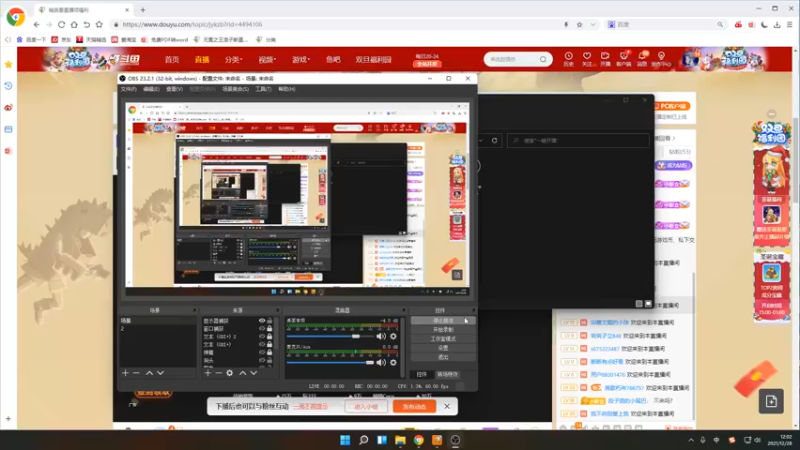The image size is (800, 450).
Task: Toggle visibility of 文本 (GDI+) source
Action: coord(262,344)
